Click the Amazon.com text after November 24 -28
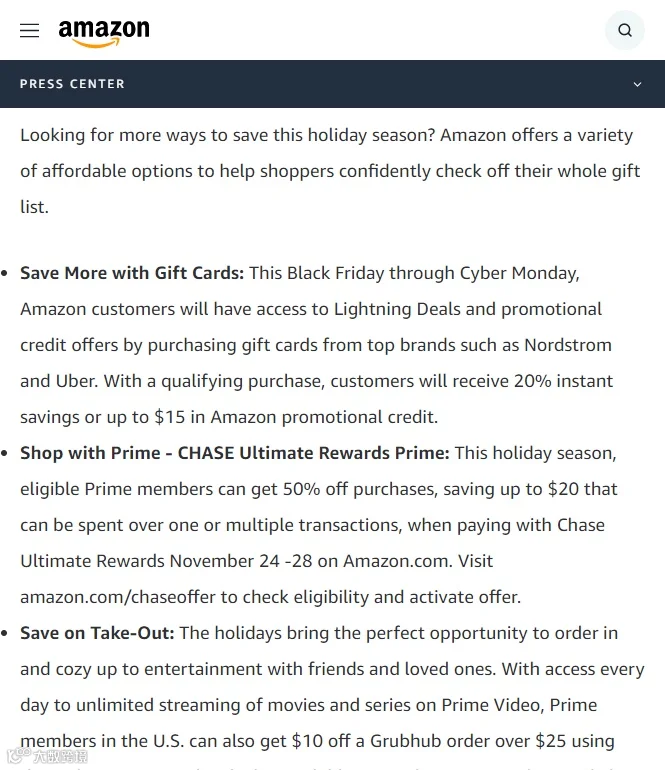 (x=397, y=561)
